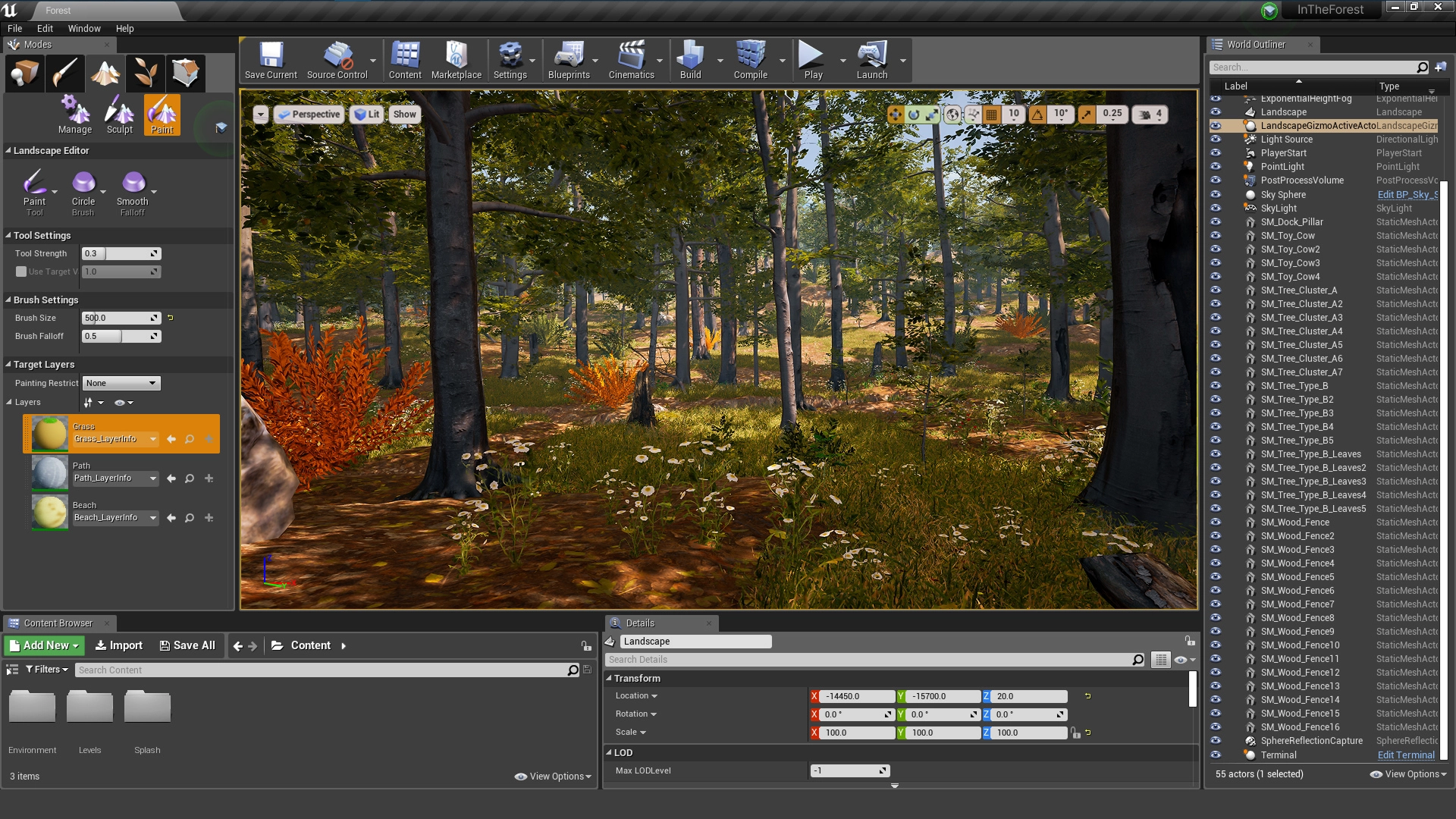Adjust the Brush Falloff slider
This screenshot has width=1456, height=819.
[121, 337]
